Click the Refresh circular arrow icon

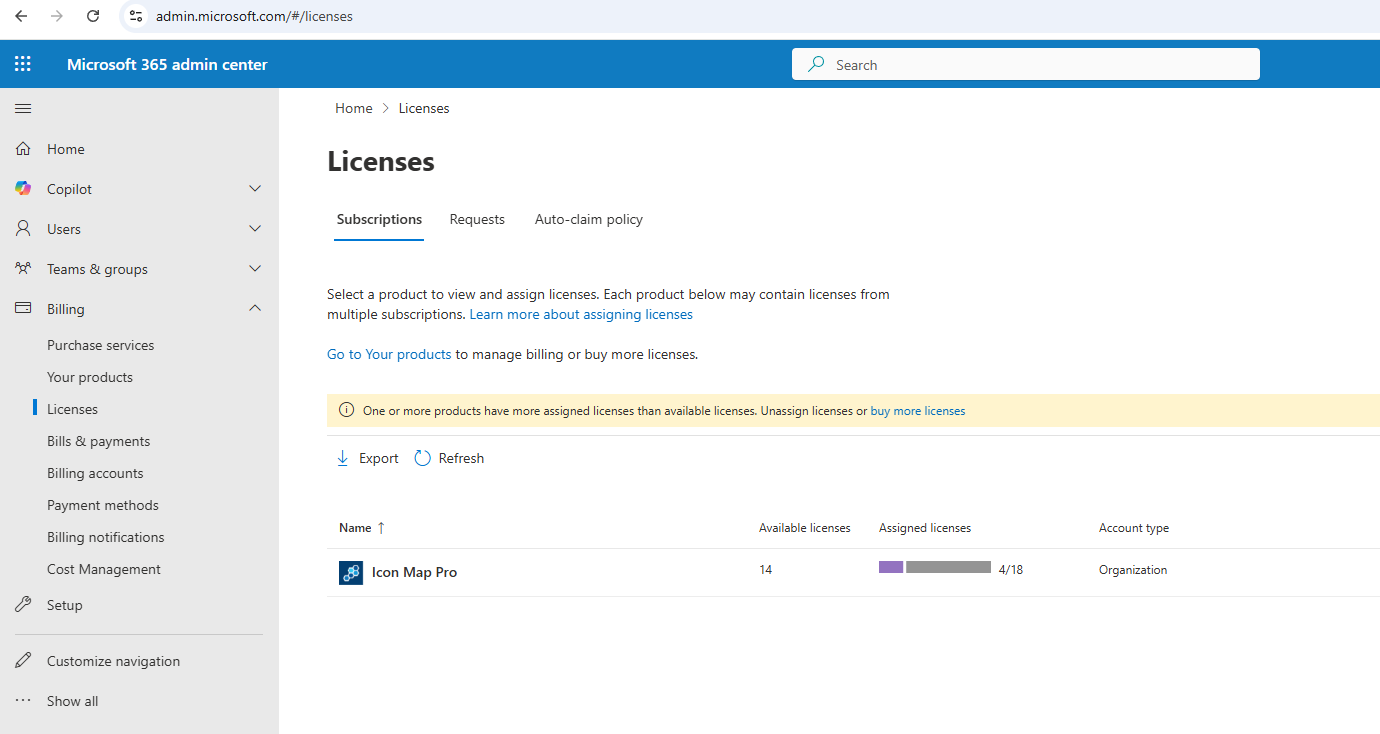tap(423, 458)
